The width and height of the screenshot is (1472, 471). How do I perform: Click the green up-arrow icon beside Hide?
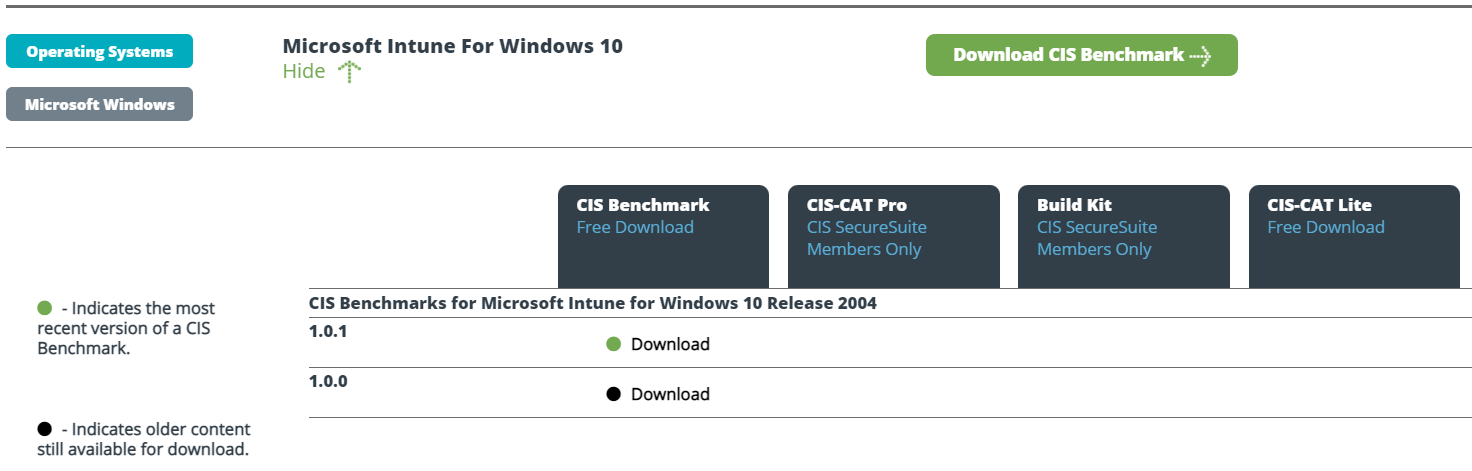pyautogui.click(x=348, y=72)
